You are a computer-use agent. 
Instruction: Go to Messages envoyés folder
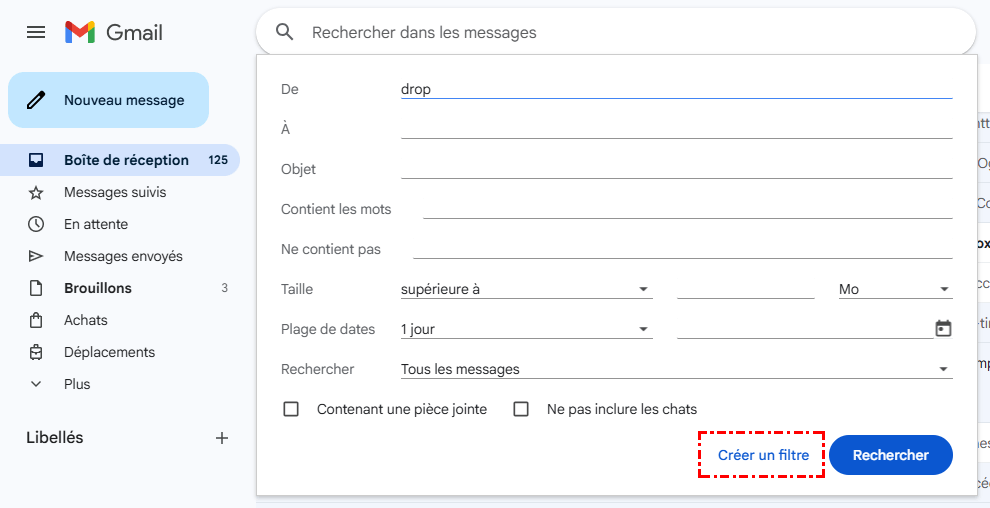point(123,256)
